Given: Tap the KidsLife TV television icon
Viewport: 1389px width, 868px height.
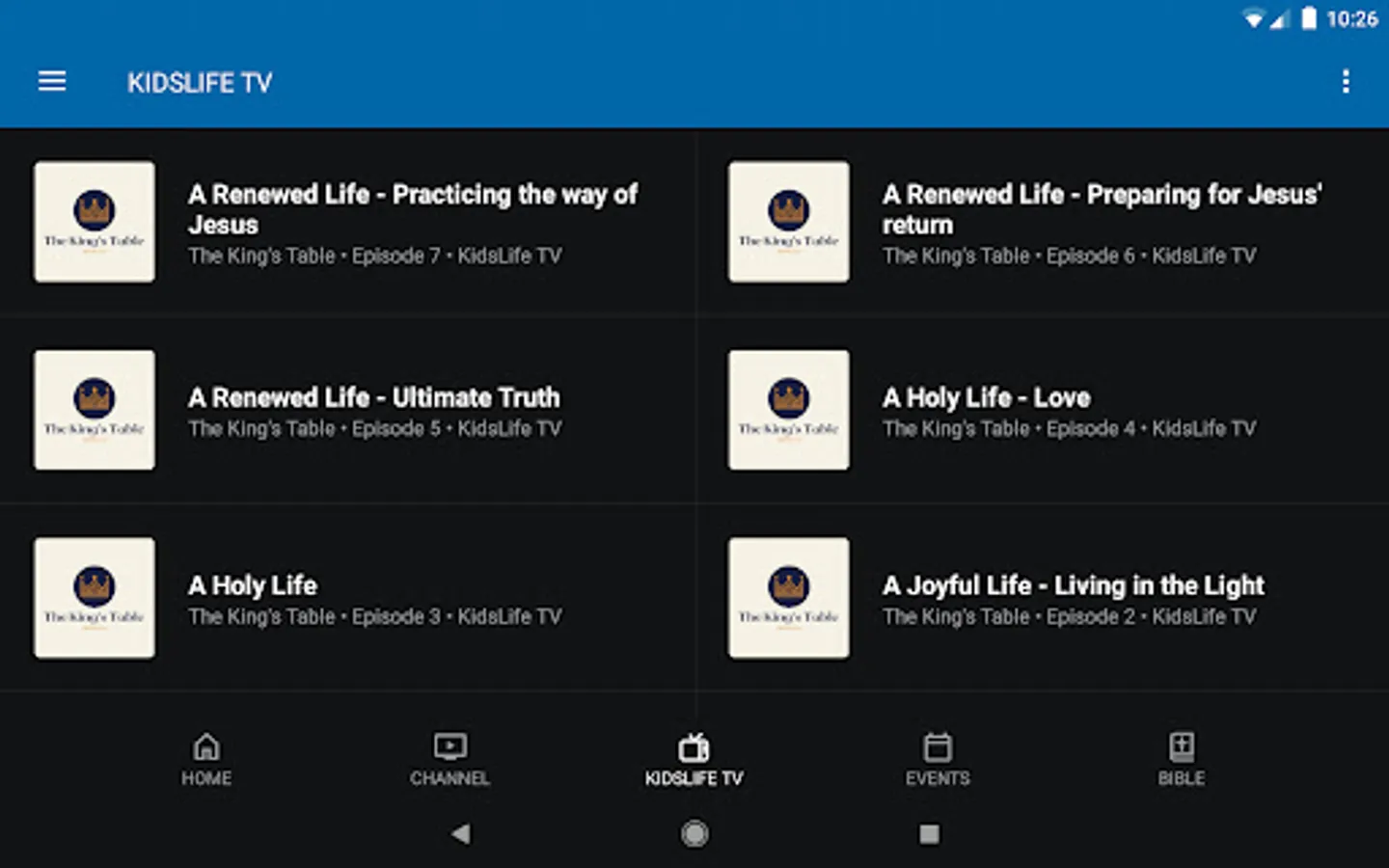Looking at the screenshot, I should pyautogui.click(x=694, y=746).
